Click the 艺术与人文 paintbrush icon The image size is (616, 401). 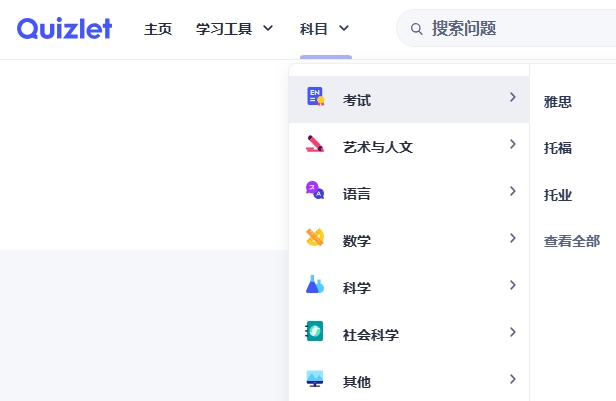click(x=315, y=144)
